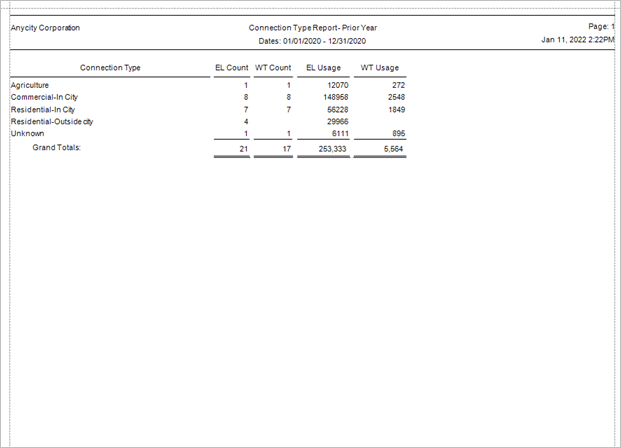Click the Page number label
Viewport: 621px width, 448px height.
click(601, 27)
